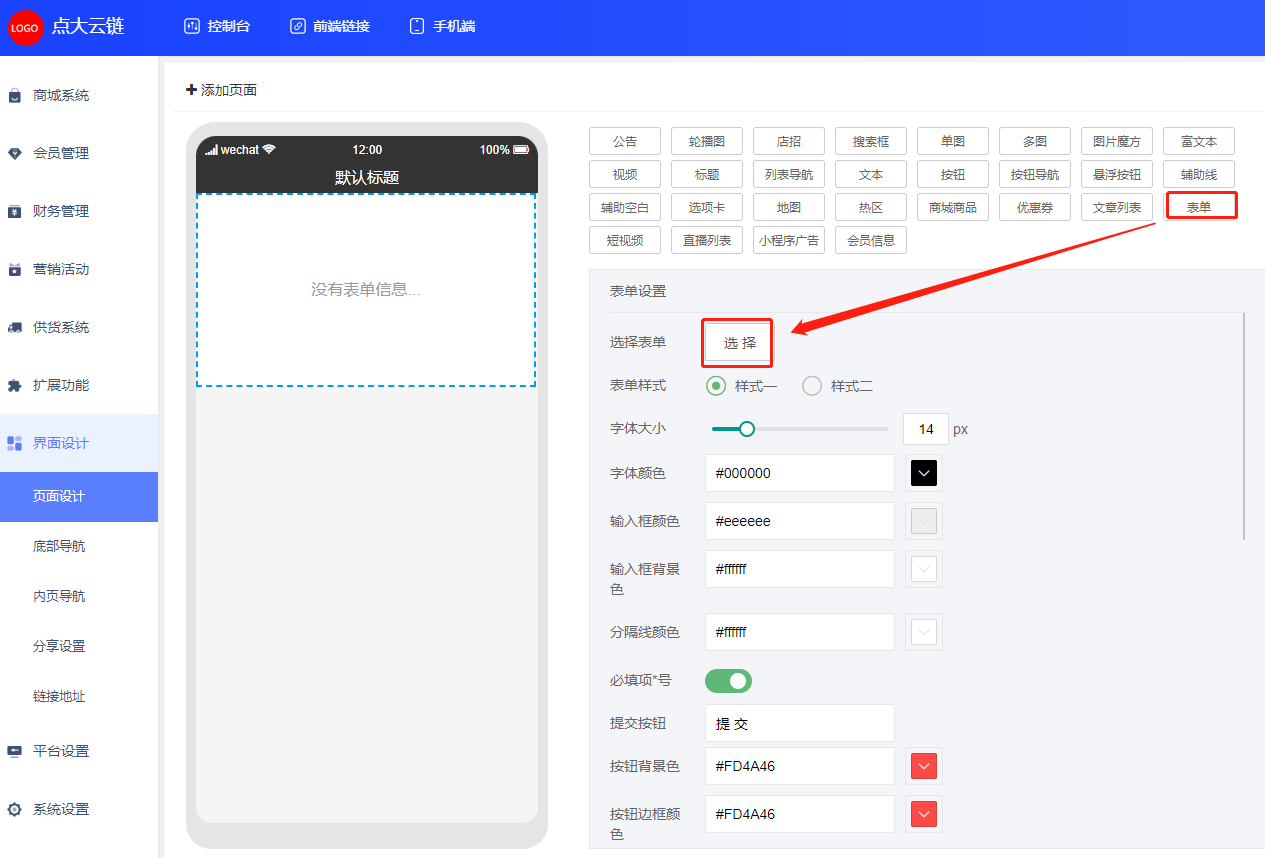Click the 控制台 dashboard icon

tap(192, 26)
